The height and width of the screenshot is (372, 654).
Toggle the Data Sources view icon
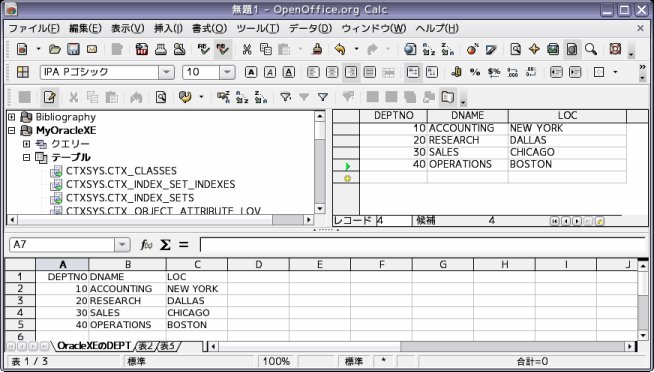[572, 50]
